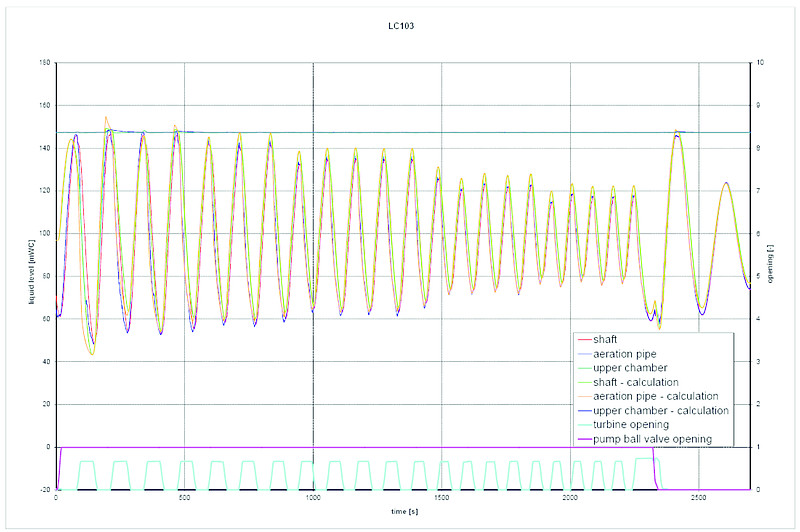This screenshot has height=532, width=800.
Task: Click the 160 tick label on left axis
Action: click(44, 62)
